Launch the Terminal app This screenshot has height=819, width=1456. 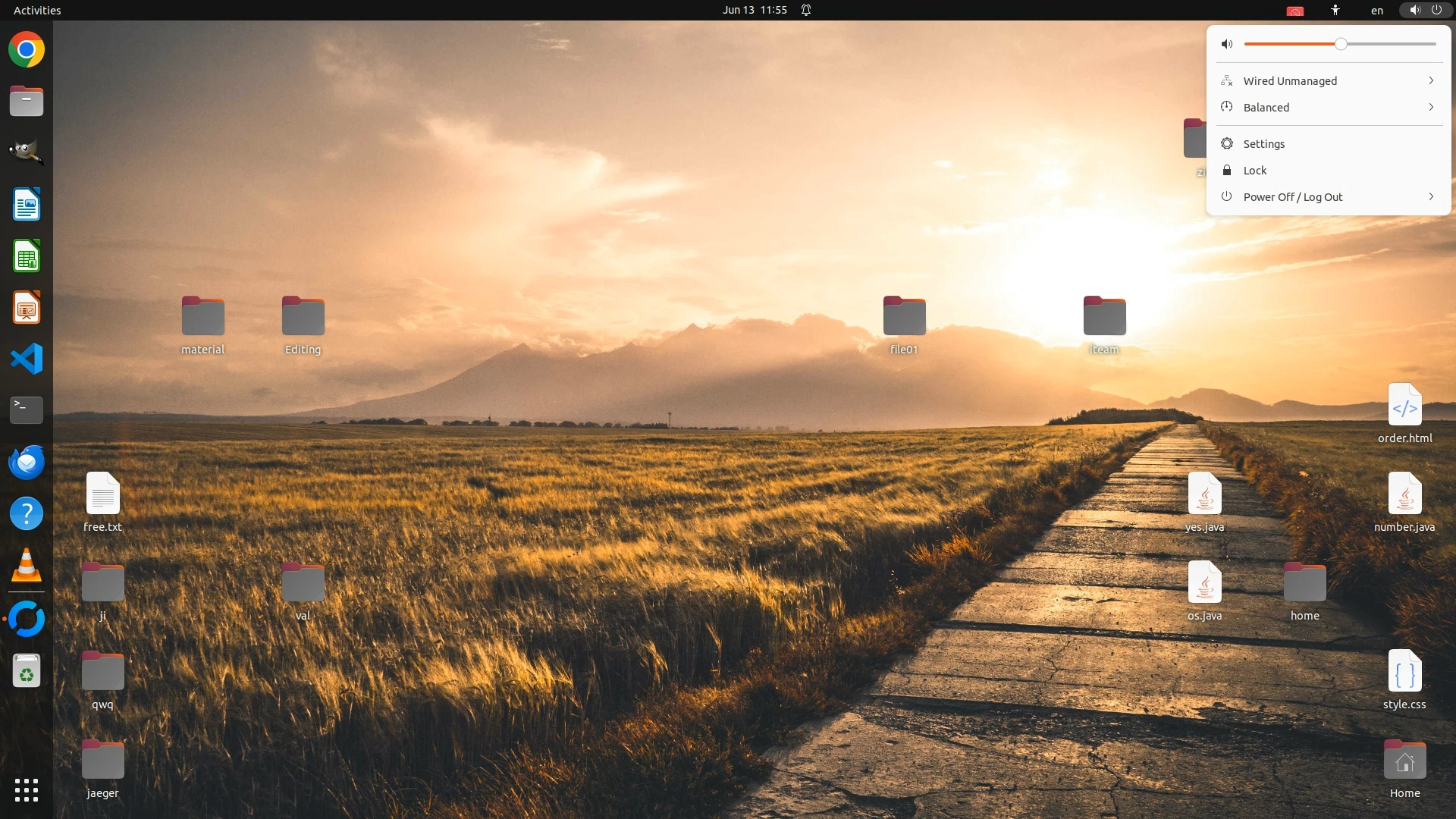(x=27, y=410)
